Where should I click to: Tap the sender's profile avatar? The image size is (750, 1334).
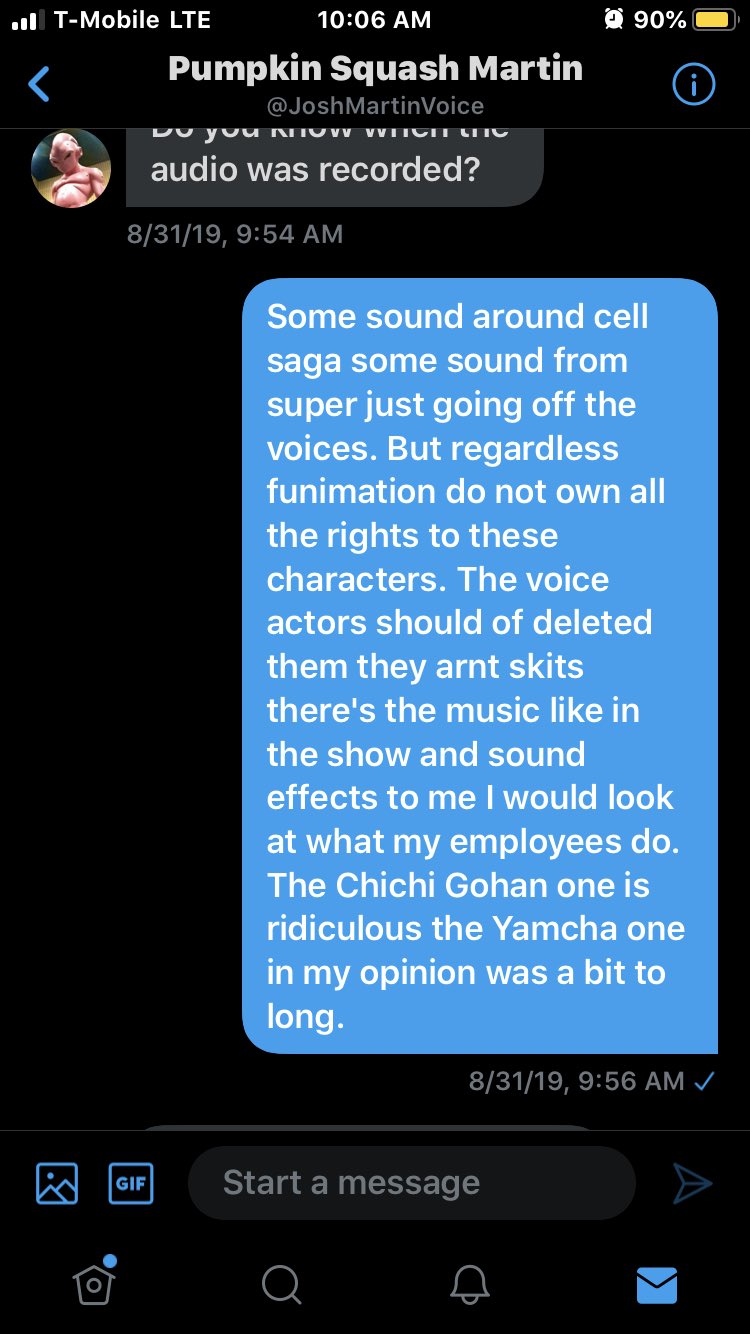click(x=71, y=168)
